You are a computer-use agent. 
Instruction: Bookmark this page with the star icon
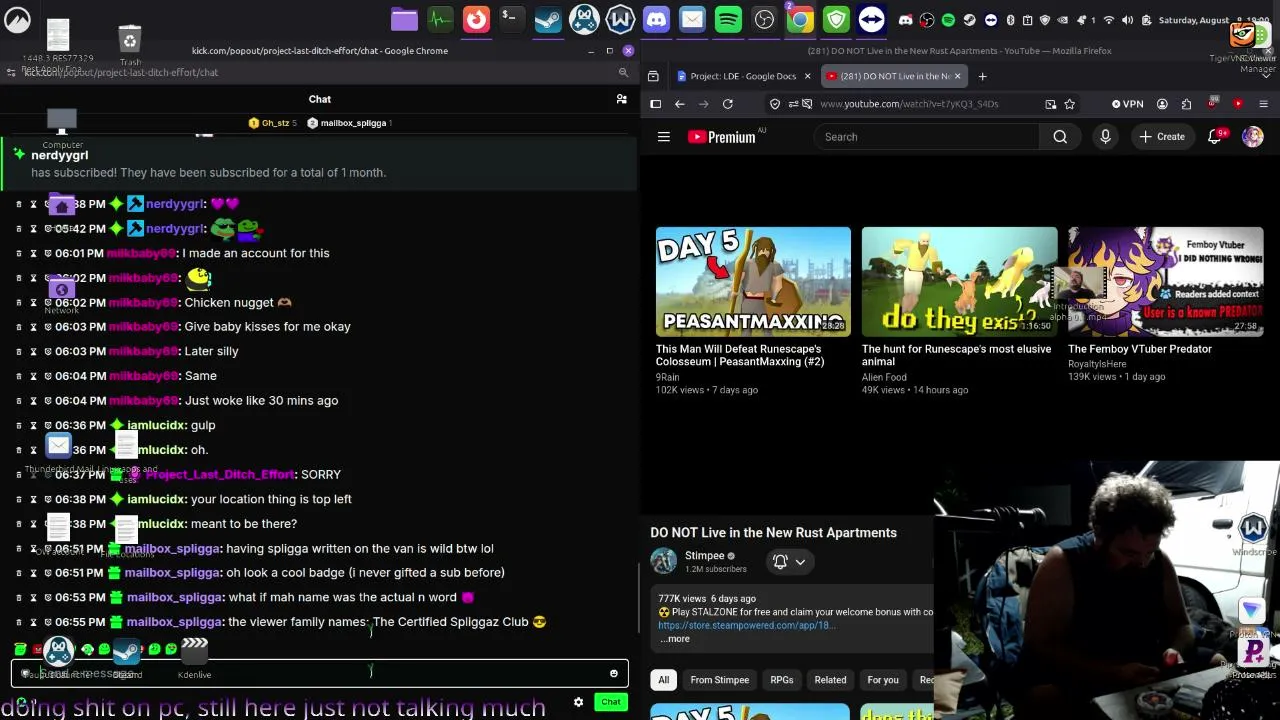(x=1070, y=104)
